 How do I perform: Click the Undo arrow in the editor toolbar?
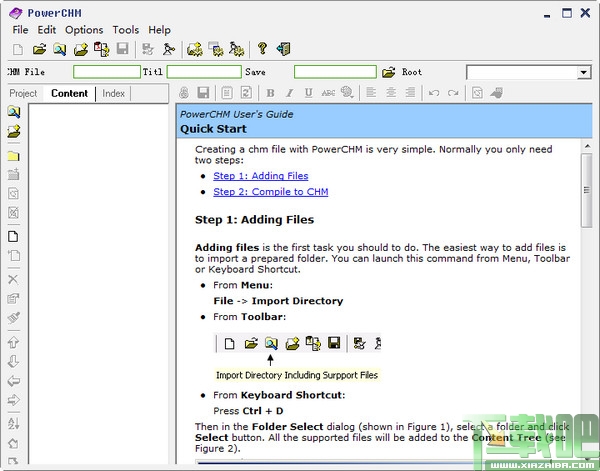(434, 93)
